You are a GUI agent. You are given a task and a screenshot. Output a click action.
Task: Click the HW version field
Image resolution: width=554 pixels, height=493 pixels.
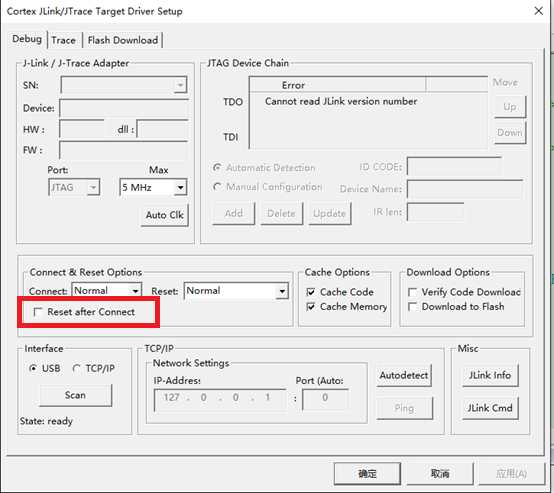coord(82,129)
